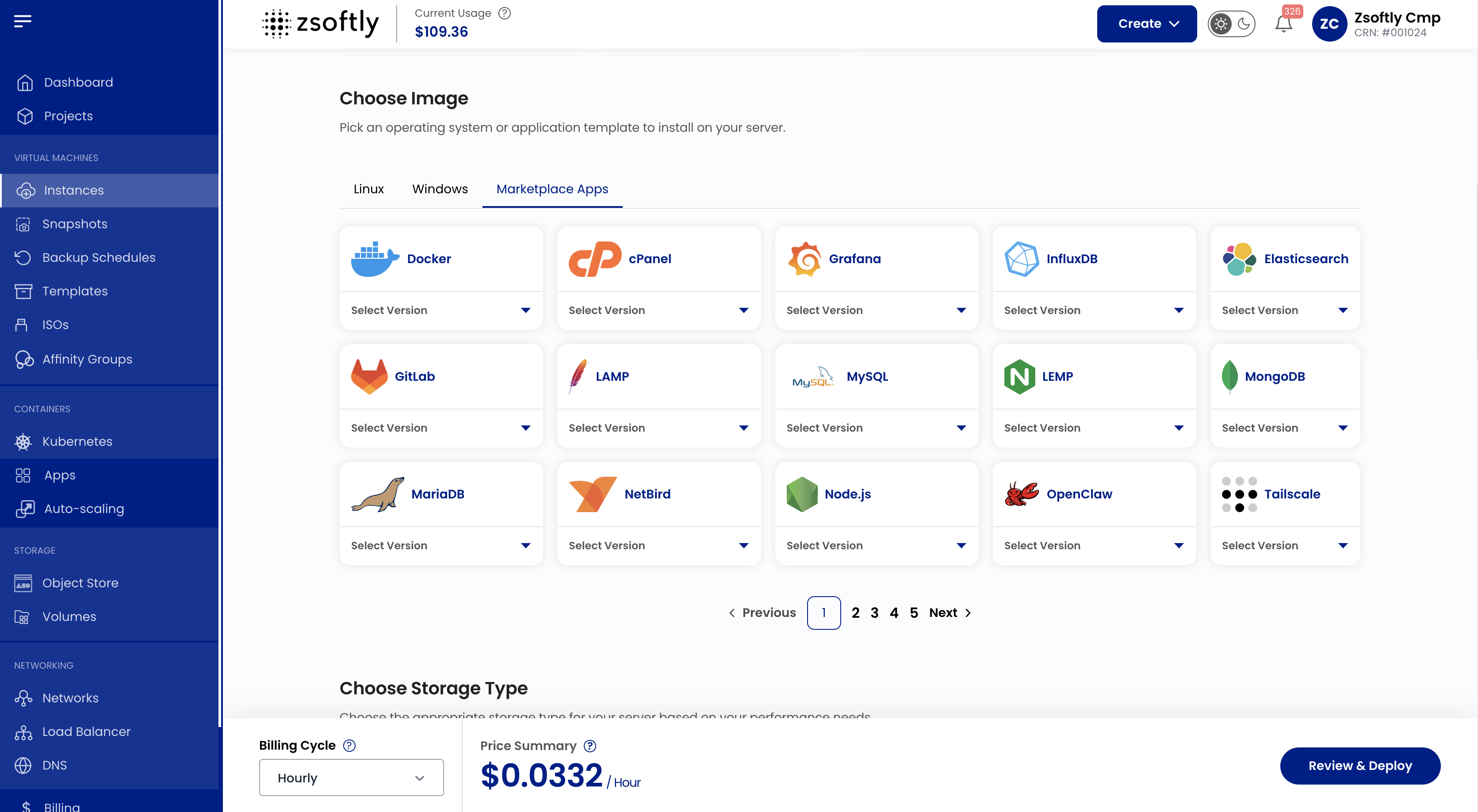Open MySQL Select Version dropdown
This screenshot has width=1478, height=812.
click(x=876, y=428)
